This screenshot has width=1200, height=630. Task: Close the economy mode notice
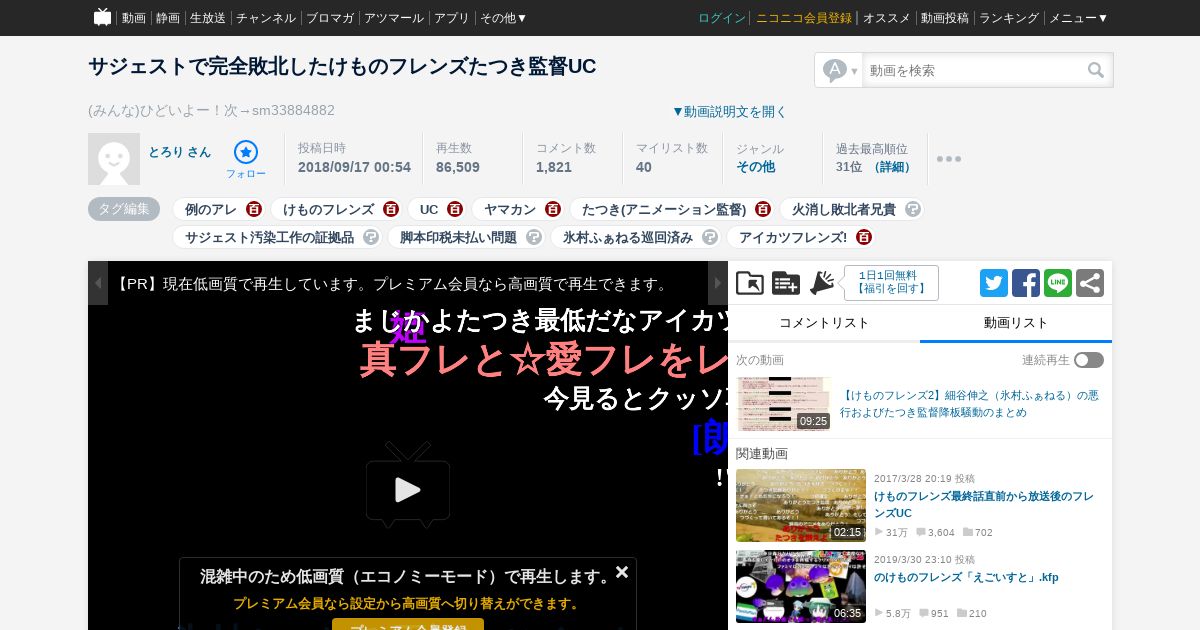coord(622,572)
